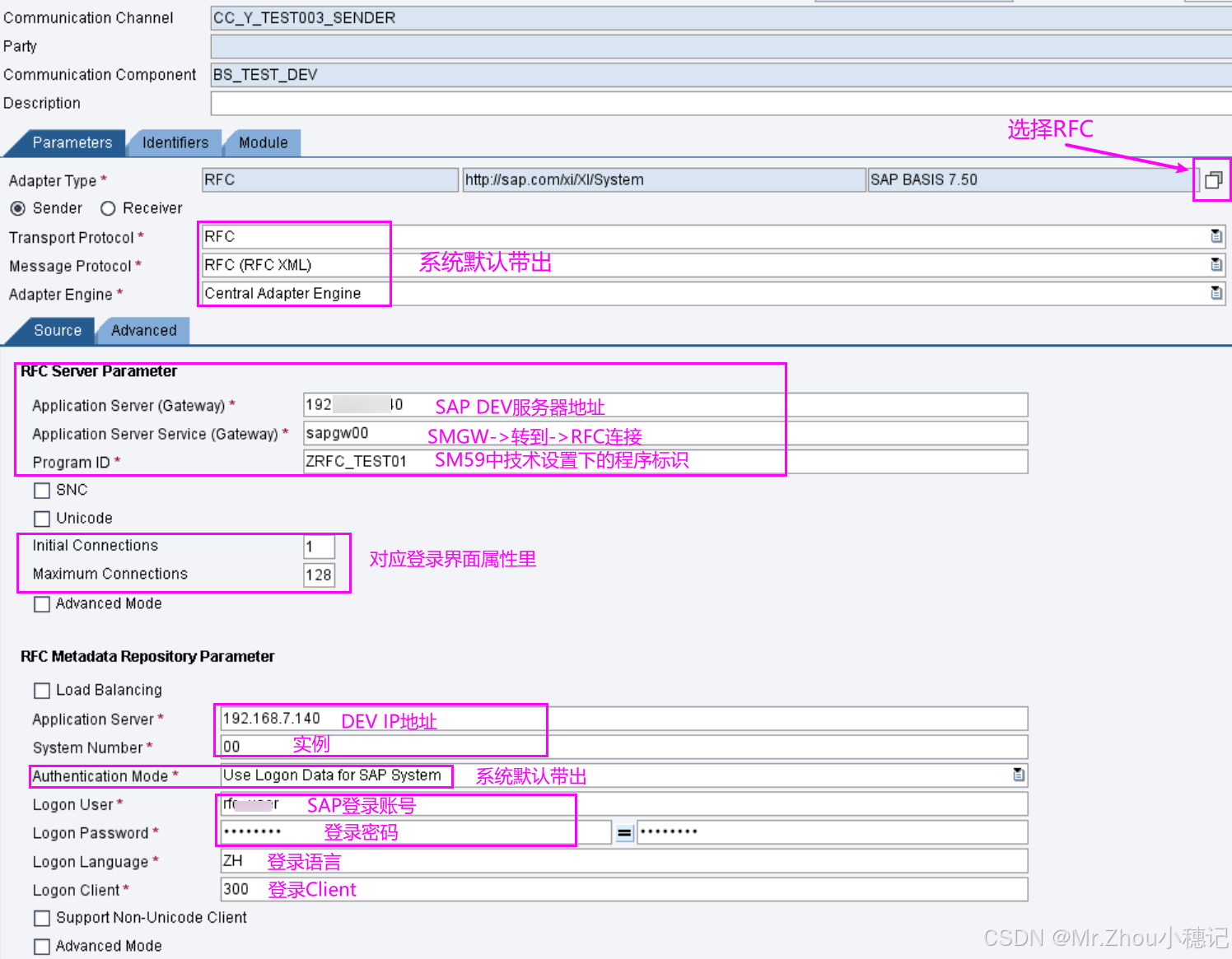Open the Adapter Engine dropdown
This screenshot has height=959, width=1232.
1216,293
